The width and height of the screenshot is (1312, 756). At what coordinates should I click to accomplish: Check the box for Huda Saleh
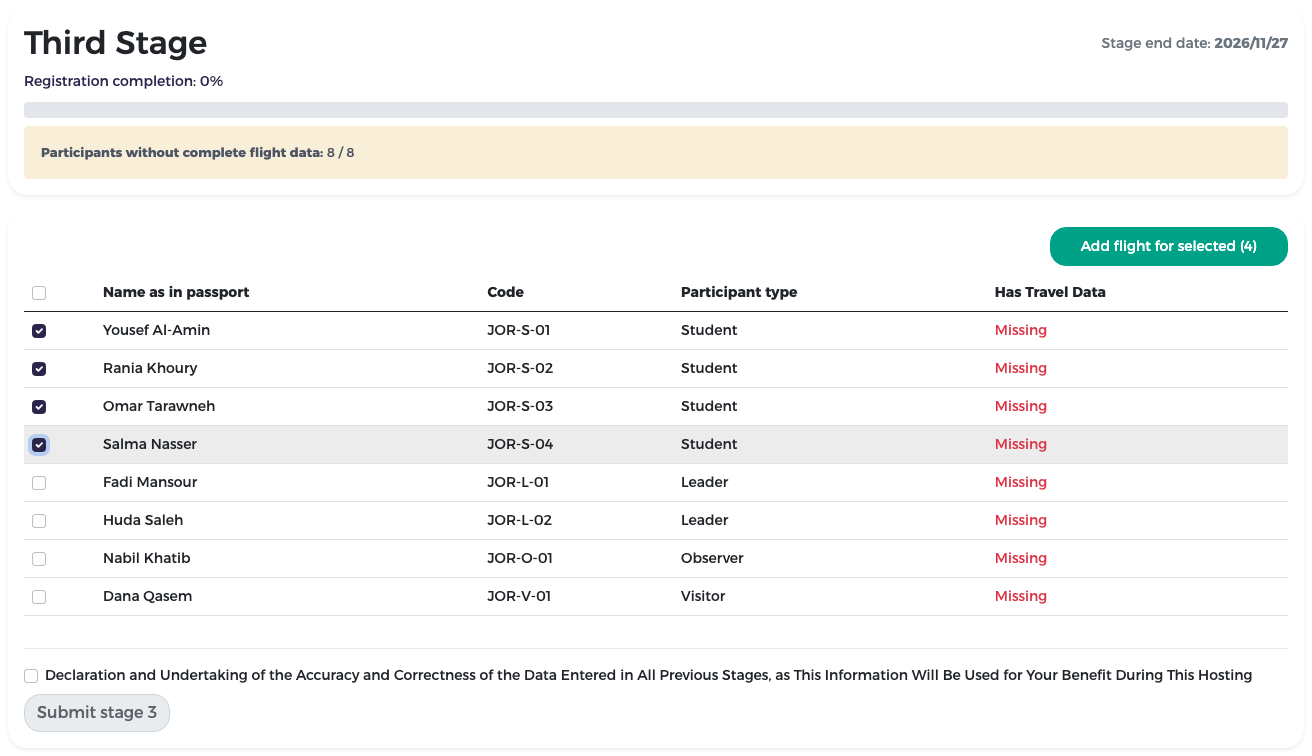(39, 521)
